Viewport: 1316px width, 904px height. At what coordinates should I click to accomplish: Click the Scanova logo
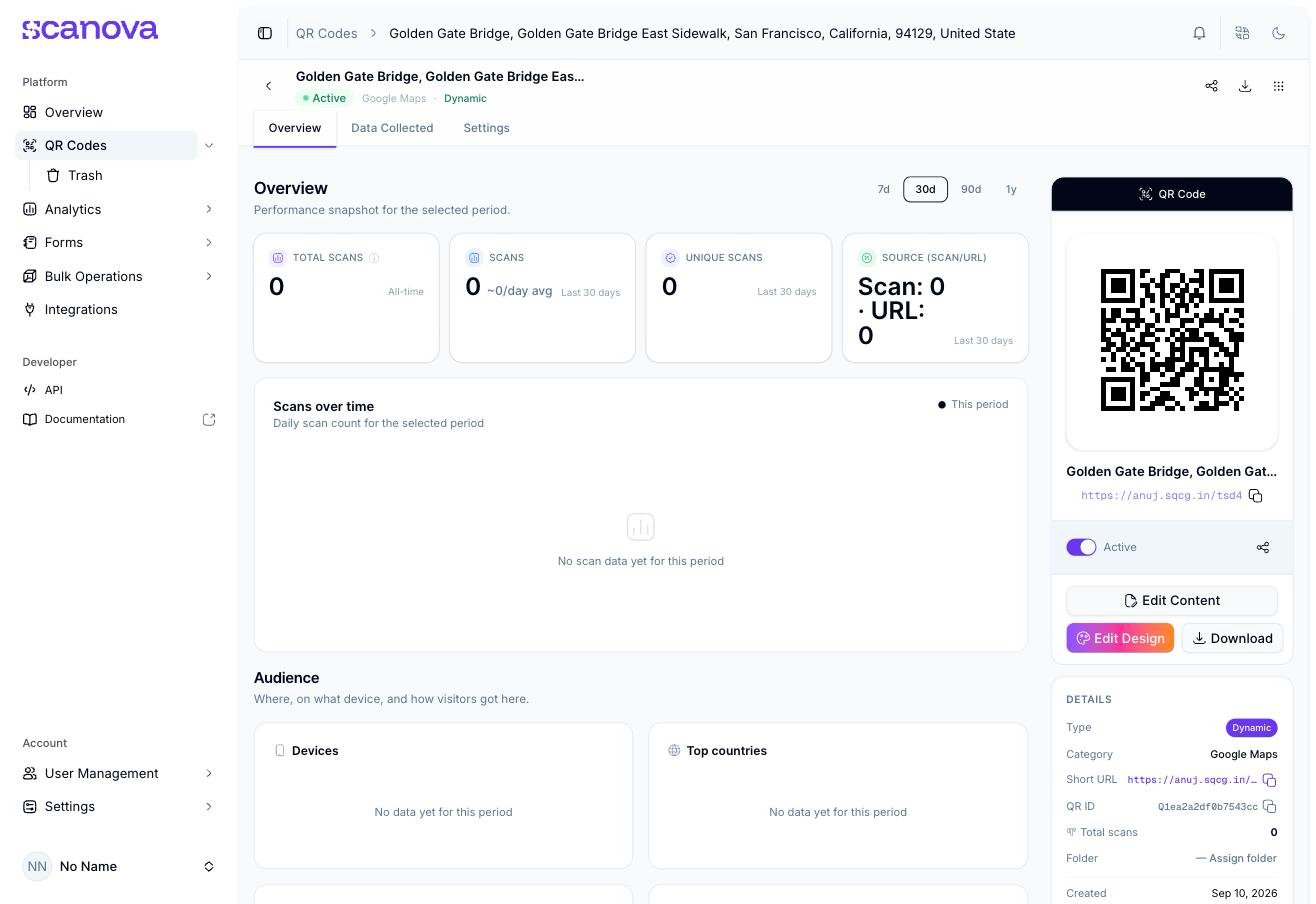[x=90, y=30]
